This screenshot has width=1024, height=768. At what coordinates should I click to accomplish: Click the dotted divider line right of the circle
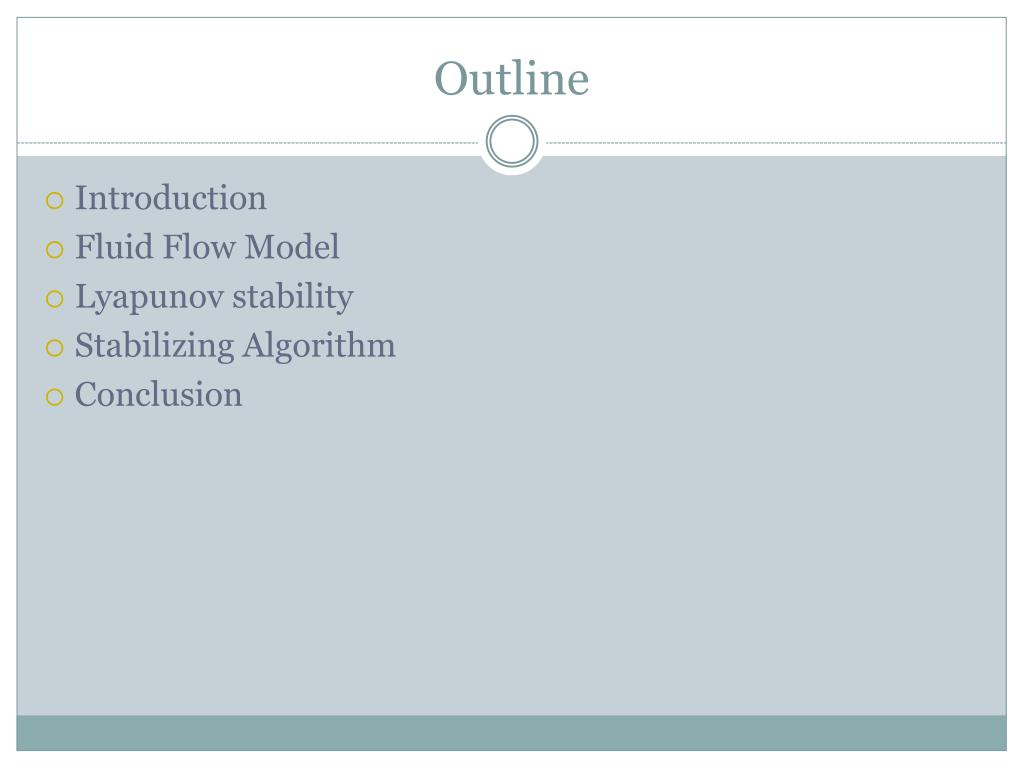pos(776,142)
